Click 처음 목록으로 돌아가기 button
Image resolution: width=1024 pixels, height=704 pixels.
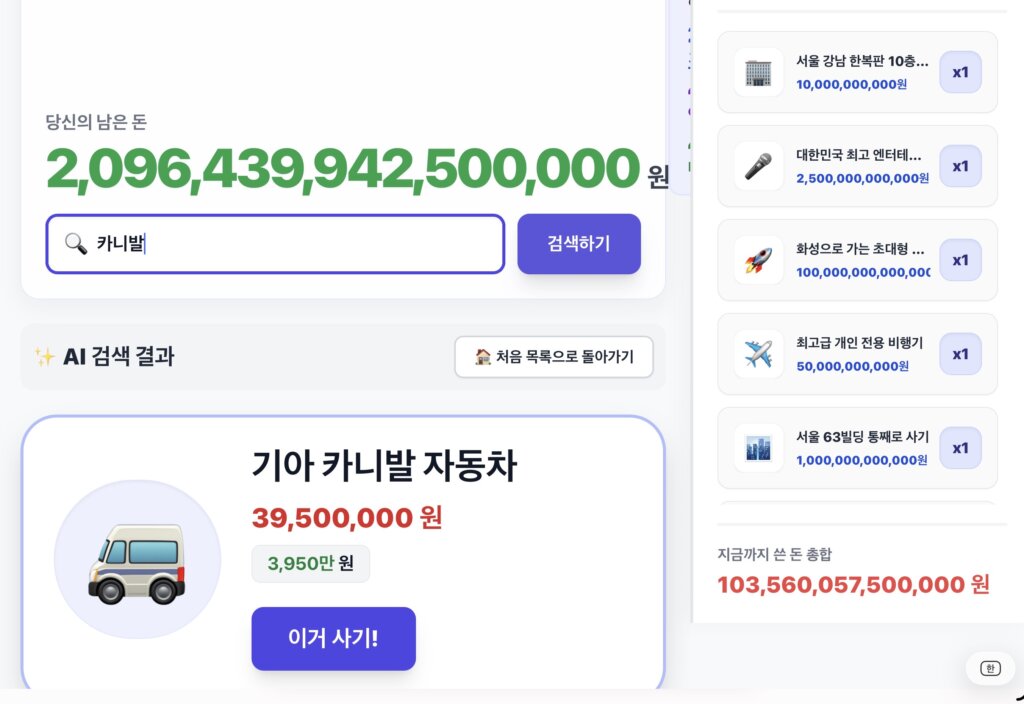coord(554,357)
